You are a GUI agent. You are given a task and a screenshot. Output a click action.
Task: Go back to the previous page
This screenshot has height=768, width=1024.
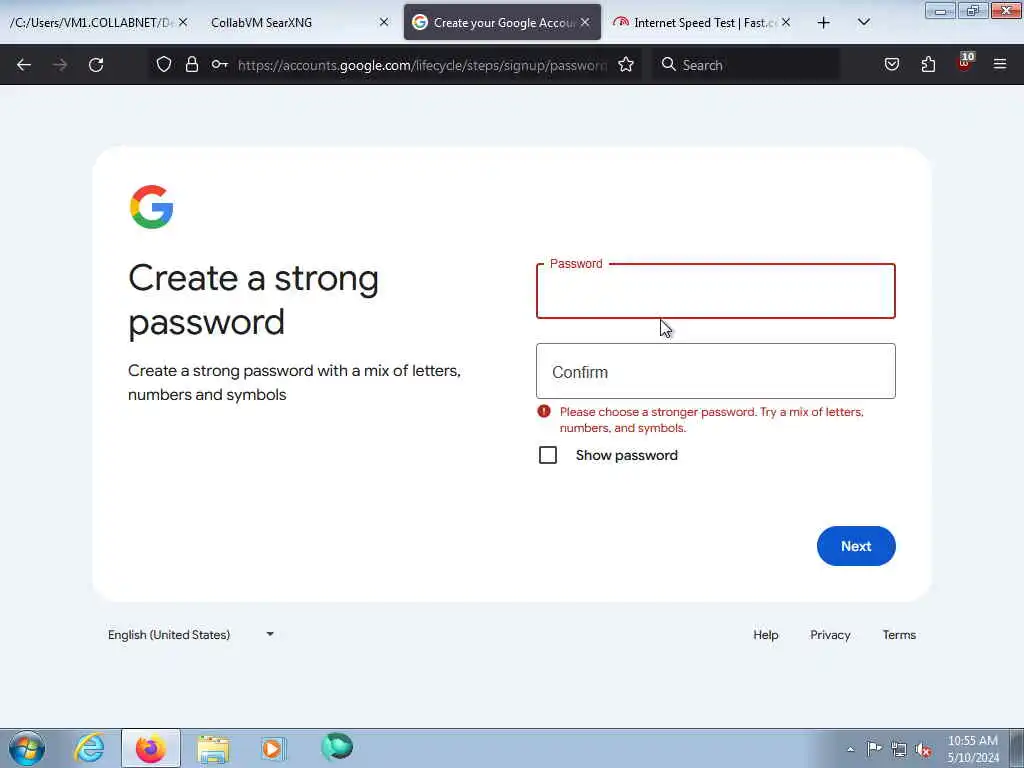click(24, 65)
